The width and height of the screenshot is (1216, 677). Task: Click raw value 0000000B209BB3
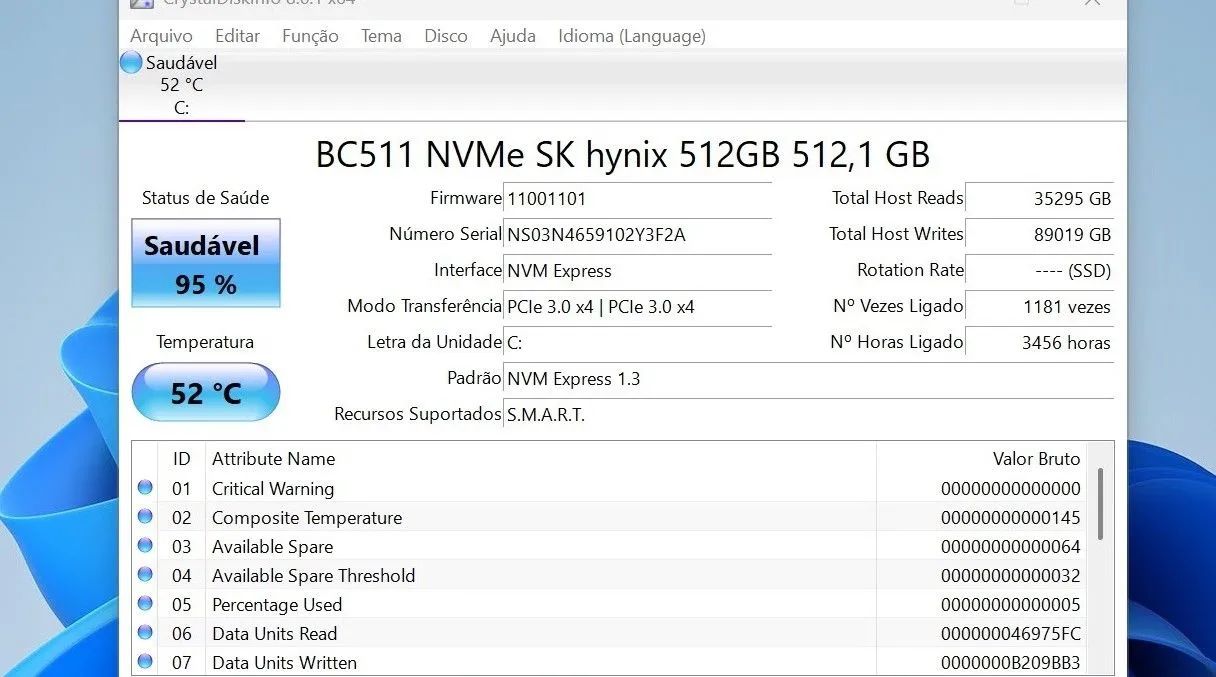(x=1011, y=663)
